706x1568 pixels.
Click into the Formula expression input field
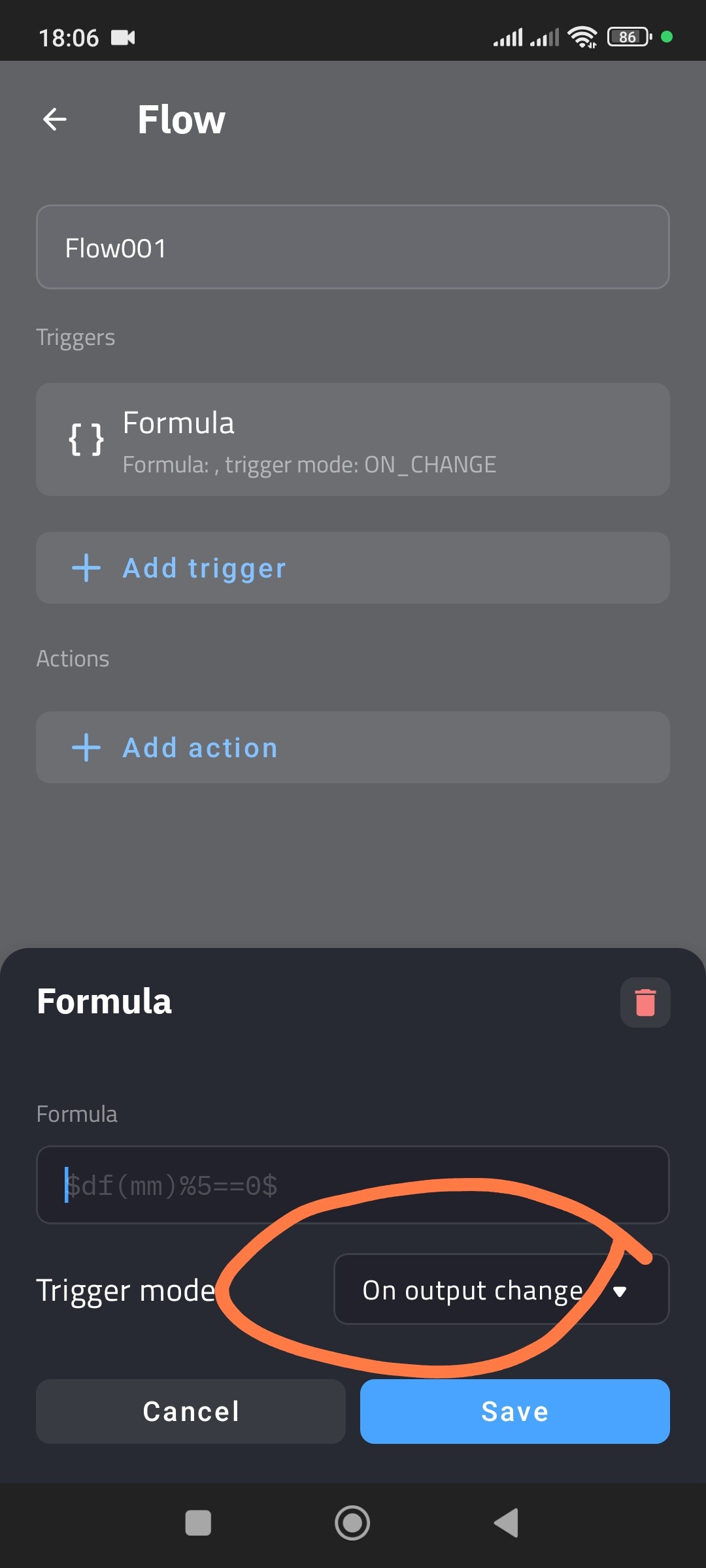(x=353, y=1184)
